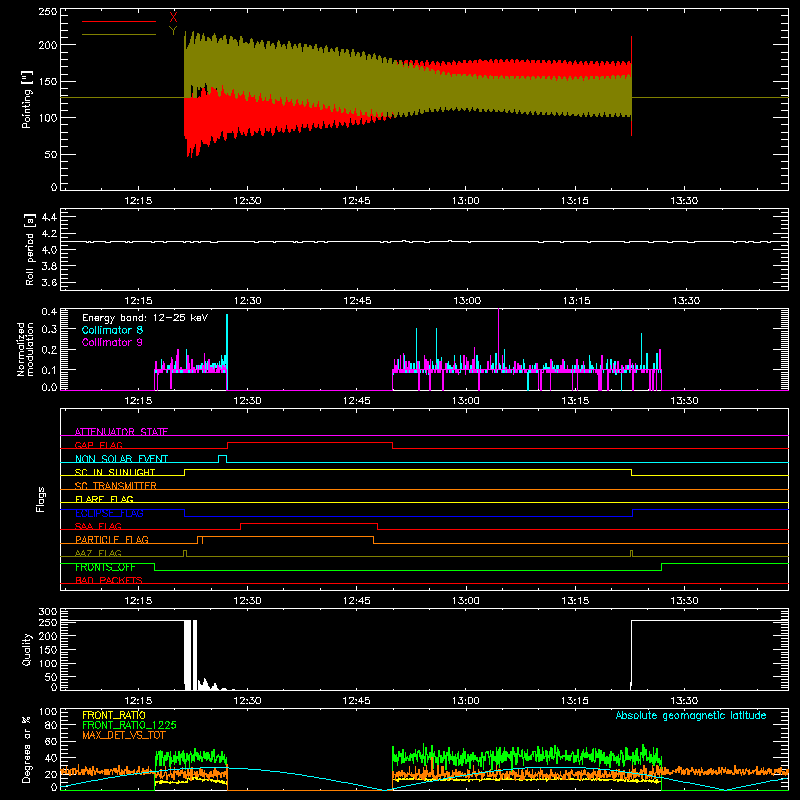Click the PARTICLE_FLAG label

pyautogui.click(x=112, y=539)
